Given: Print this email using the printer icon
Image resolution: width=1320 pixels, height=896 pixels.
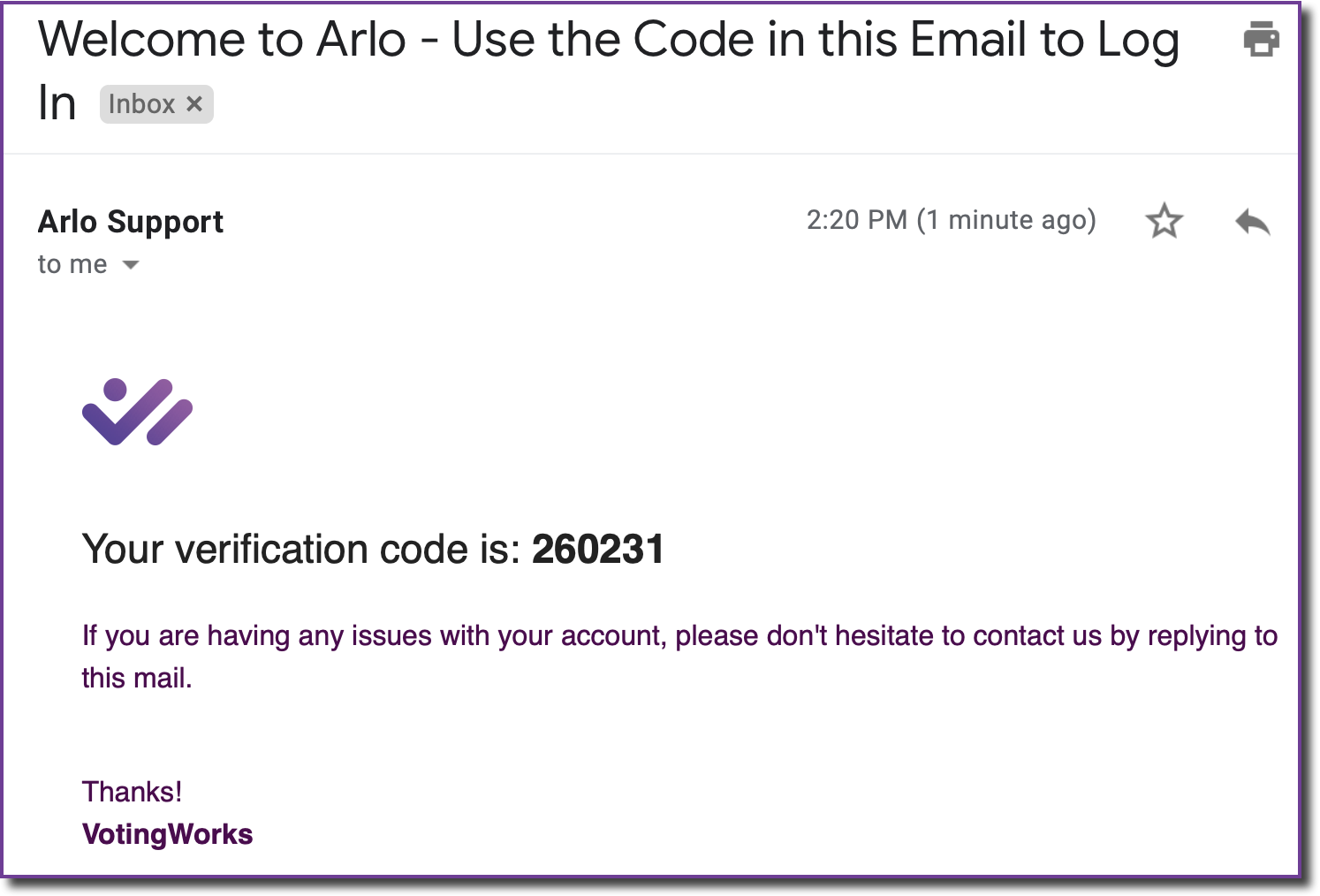Looking at the screenshot, I should click(x=1261, y=40).
